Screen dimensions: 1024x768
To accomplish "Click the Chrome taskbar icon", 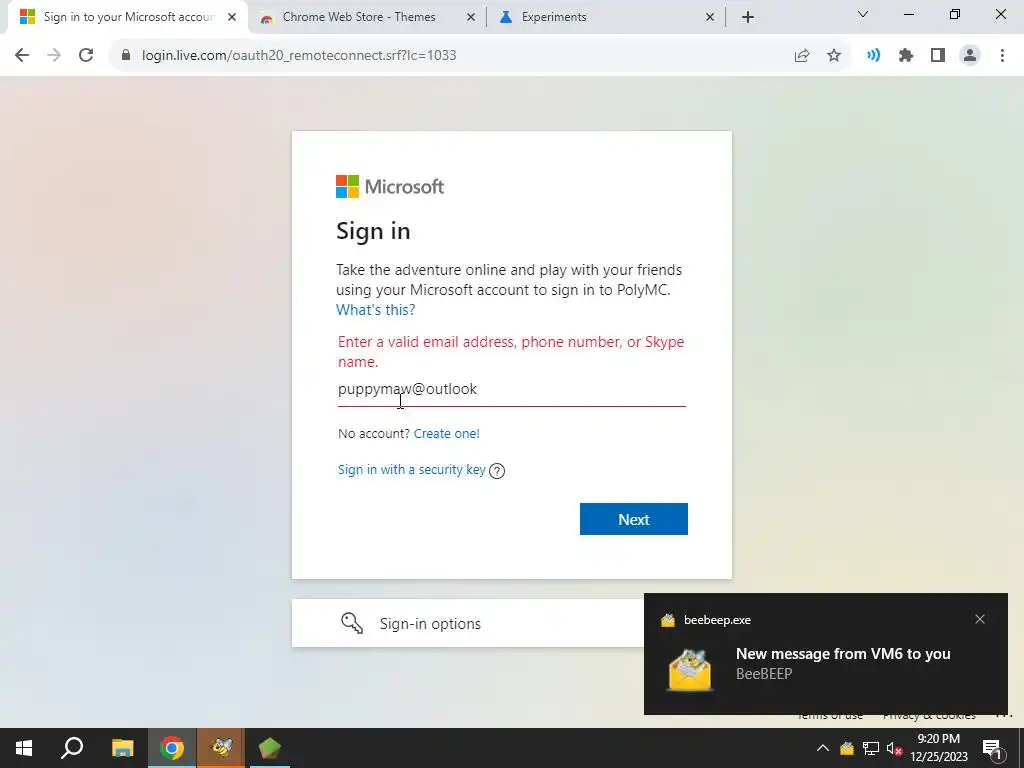I will [172, 748].
